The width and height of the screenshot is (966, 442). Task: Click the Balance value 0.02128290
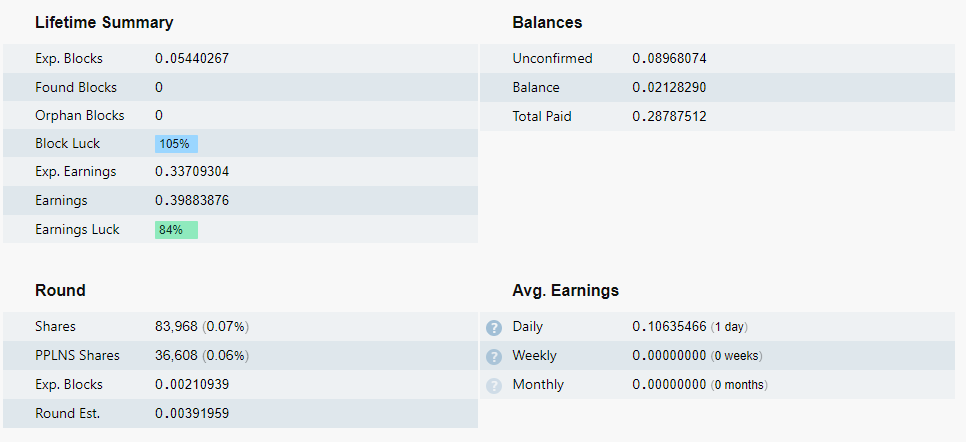669,88
